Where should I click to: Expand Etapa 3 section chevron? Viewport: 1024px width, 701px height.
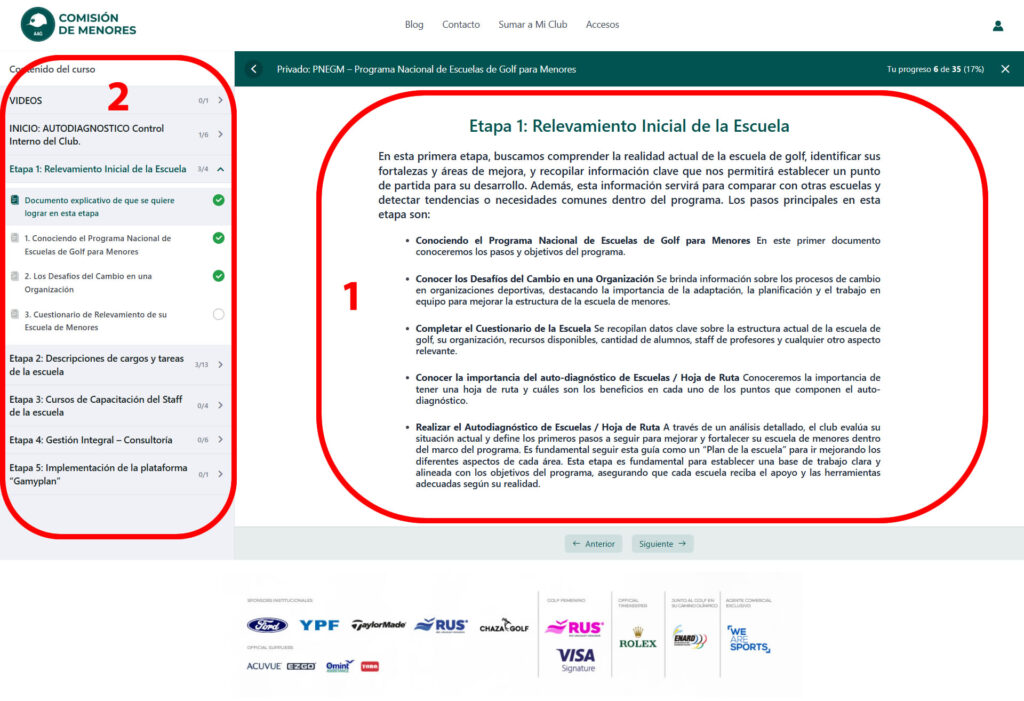pos(220,405)
